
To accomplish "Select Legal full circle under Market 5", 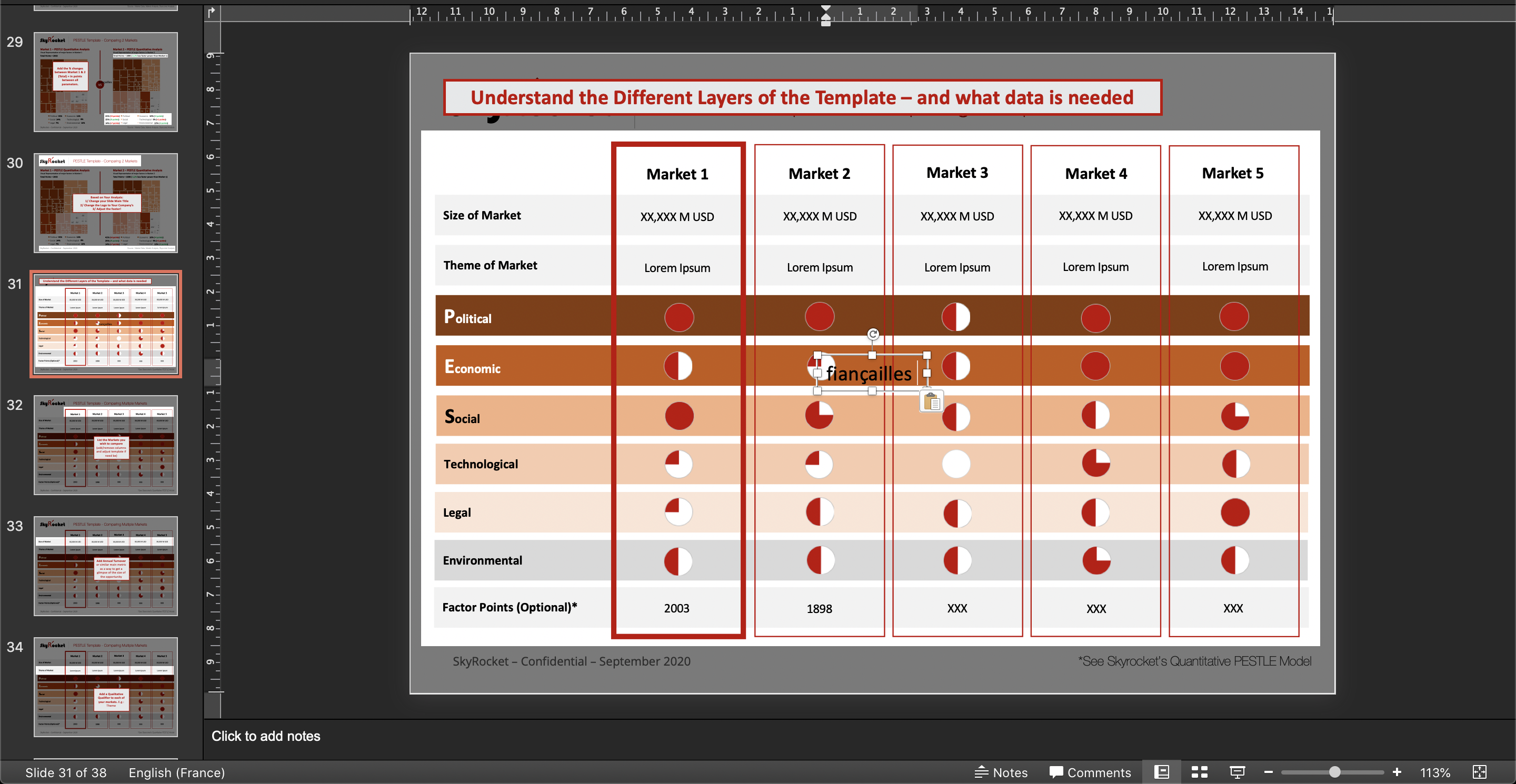I will point(1235,512).
